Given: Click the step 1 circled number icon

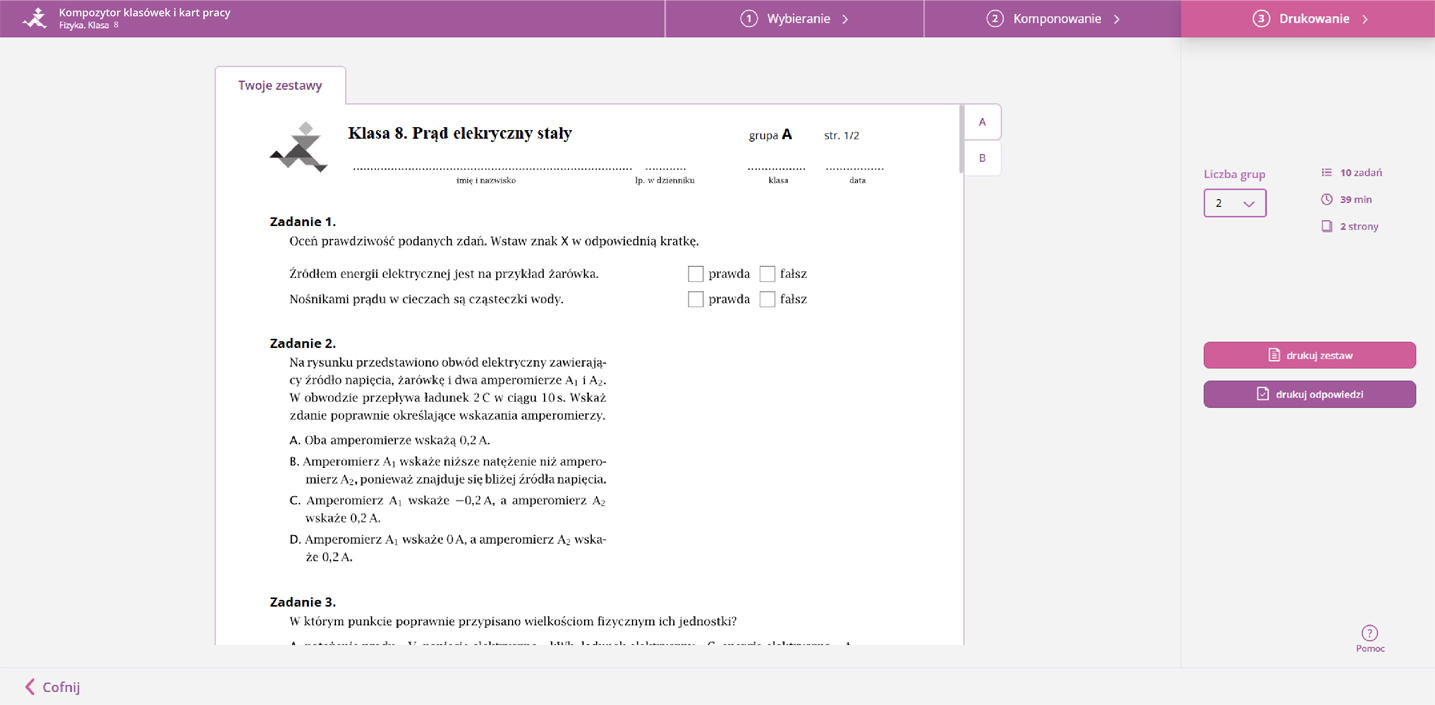Looking at the screenshot, I should point(749,19).
